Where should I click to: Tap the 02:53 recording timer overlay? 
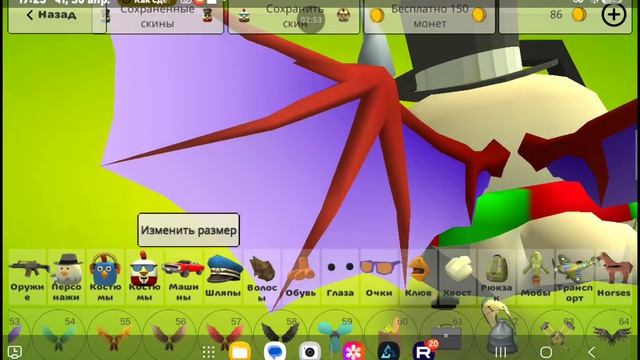(x=311, y=20)
